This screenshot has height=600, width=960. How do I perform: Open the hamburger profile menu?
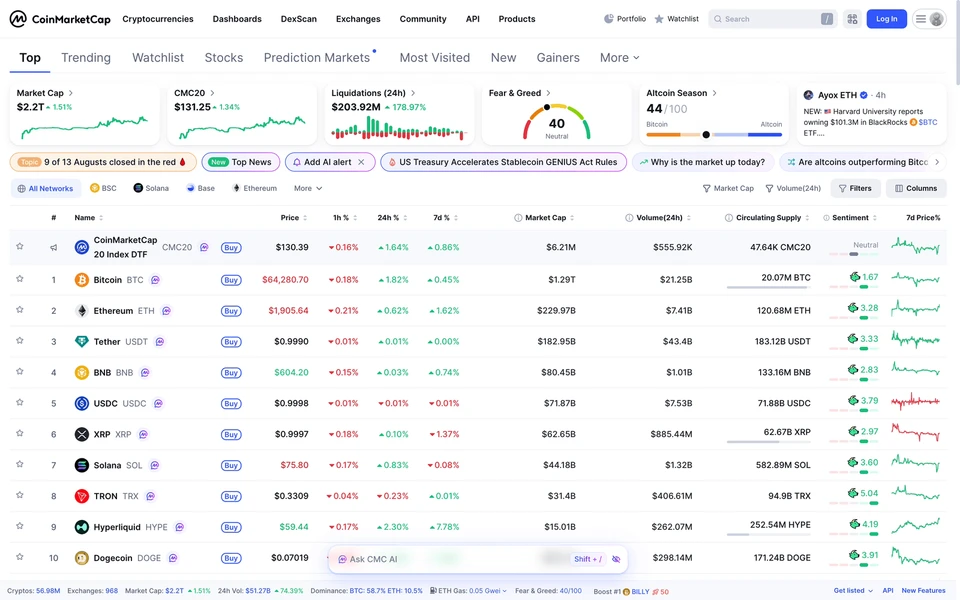coord(929,19)
